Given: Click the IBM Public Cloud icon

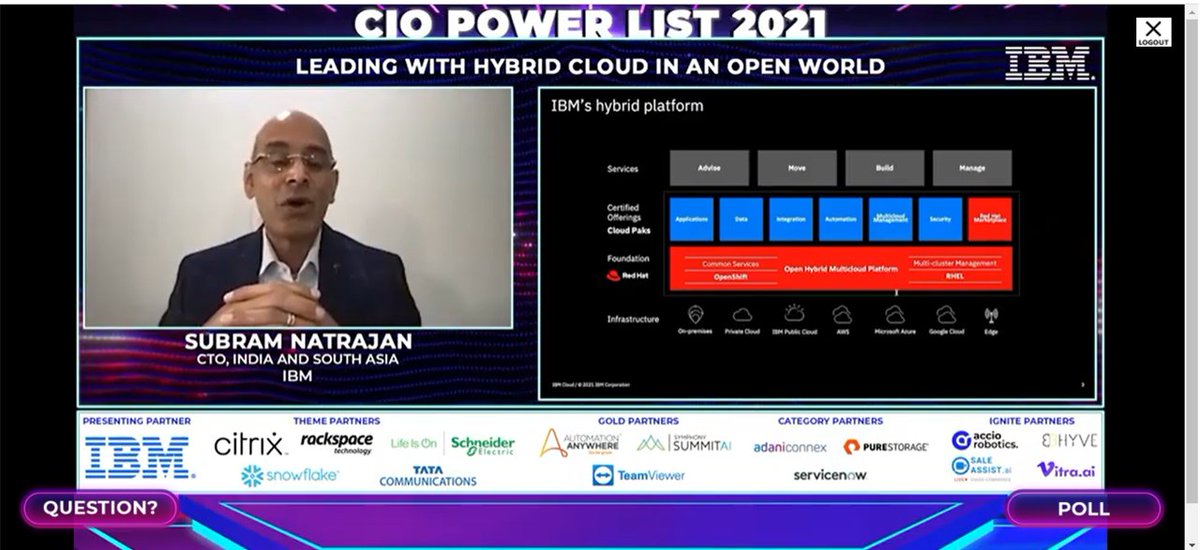Looking at the screenshot, I should point(794,313).
